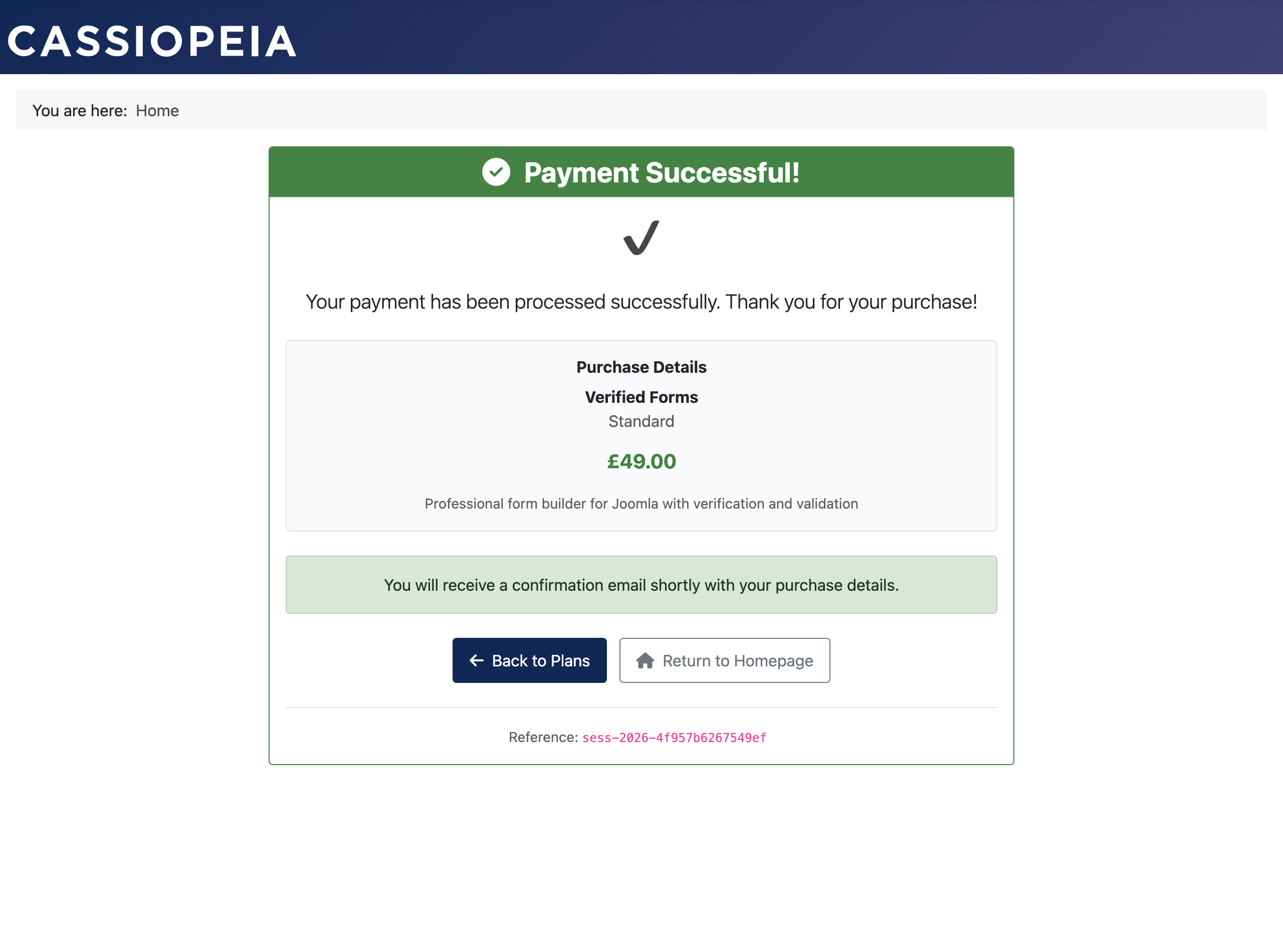
Task: Click the large checkmark icon above the thank-you message
Action: 641,237
